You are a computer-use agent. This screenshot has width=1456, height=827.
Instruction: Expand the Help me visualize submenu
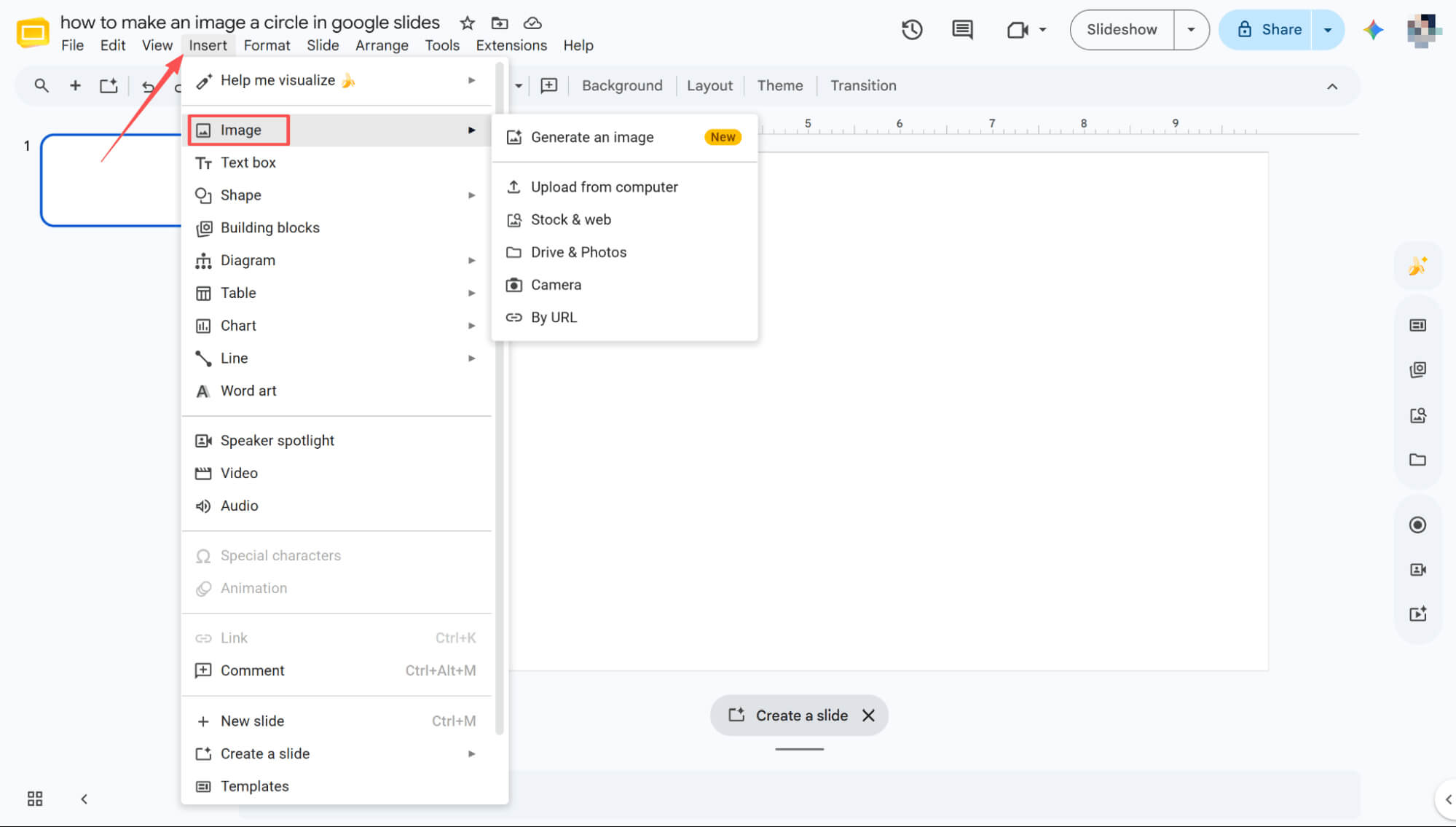tap(472, 80)
